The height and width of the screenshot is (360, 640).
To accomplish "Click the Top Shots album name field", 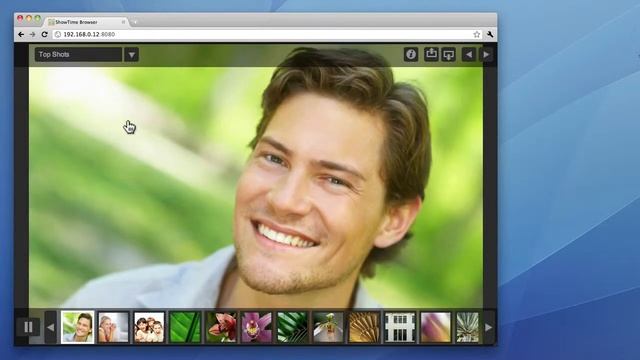I will (x=78, y=54).
